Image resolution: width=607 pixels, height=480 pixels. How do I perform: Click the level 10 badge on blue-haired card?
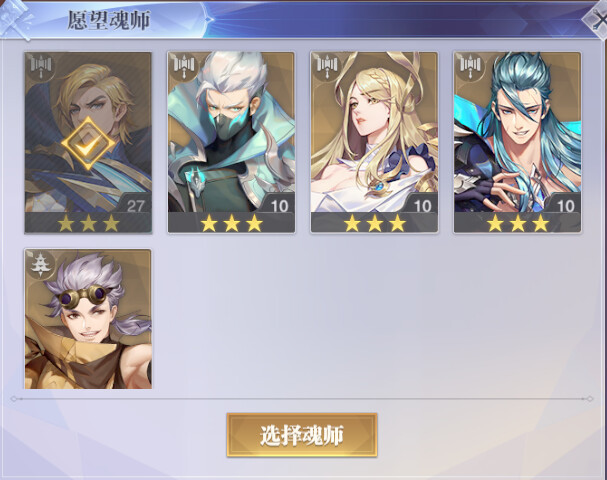(565, 206)
